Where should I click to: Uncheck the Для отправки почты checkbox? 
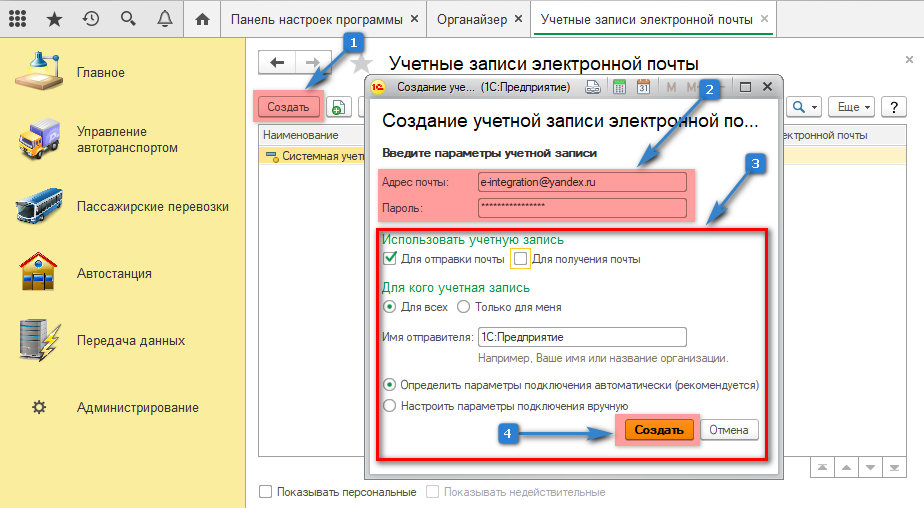tap(391, 259)
